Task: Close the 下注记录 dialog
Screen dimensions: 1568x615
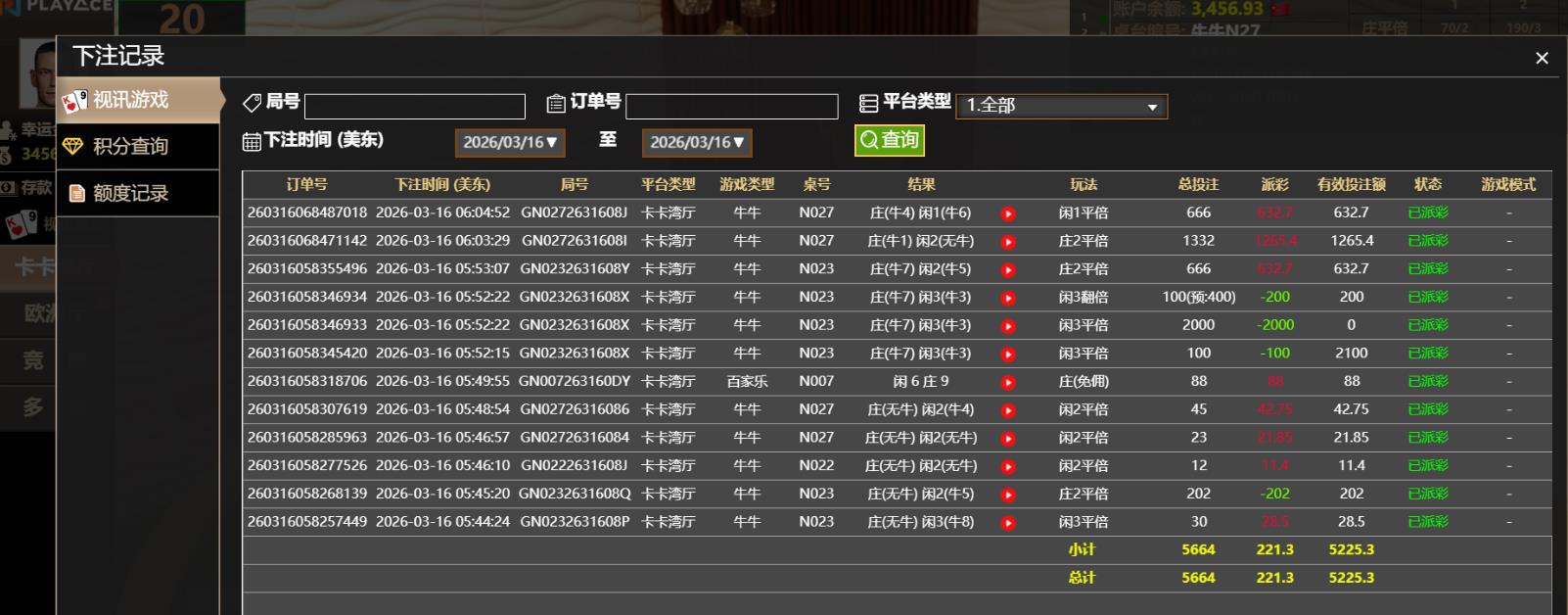Action: (1542, 59)
